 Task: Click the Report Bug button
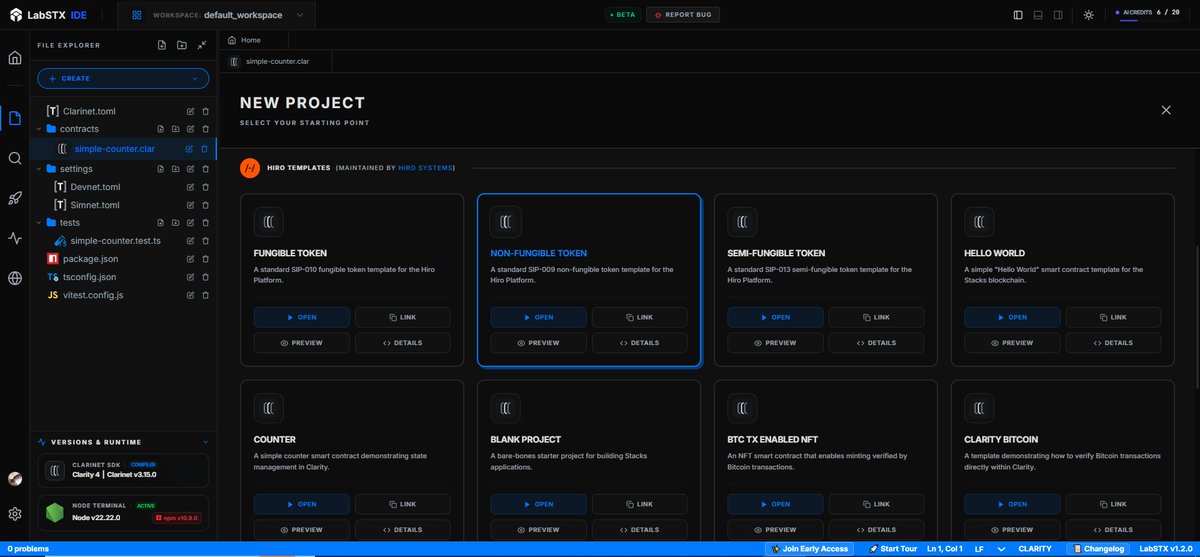click(x=682, y=15)
